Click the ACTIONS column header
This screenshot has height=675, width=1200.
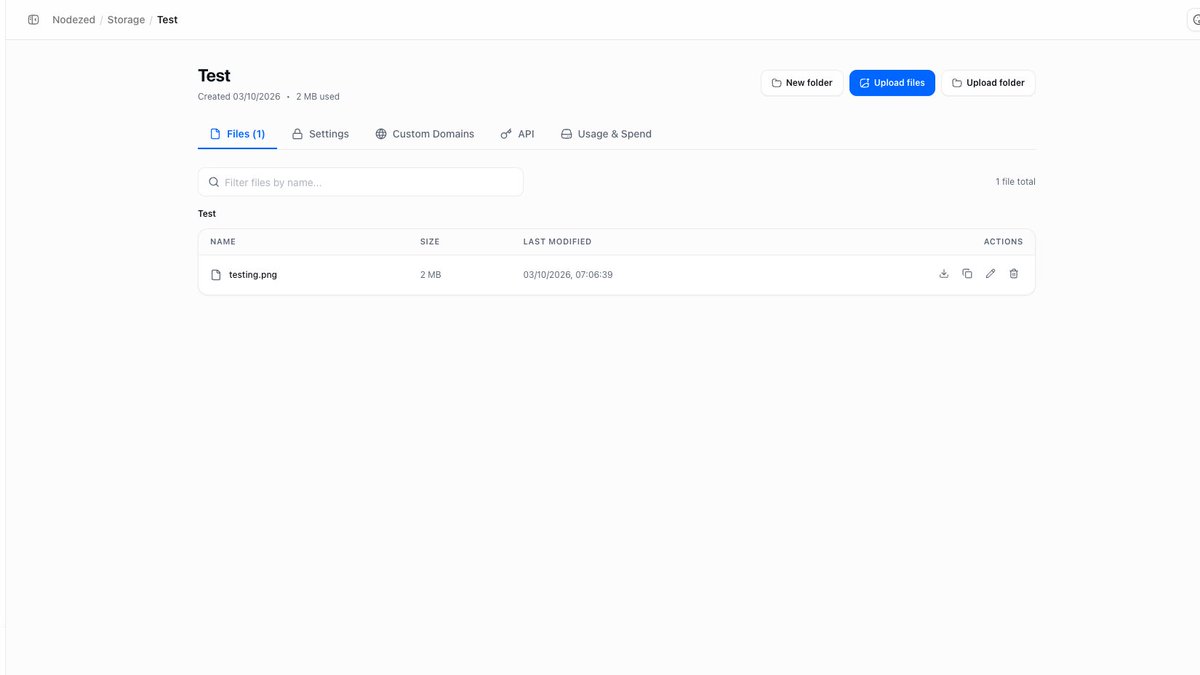click(x=1003, y=242)
